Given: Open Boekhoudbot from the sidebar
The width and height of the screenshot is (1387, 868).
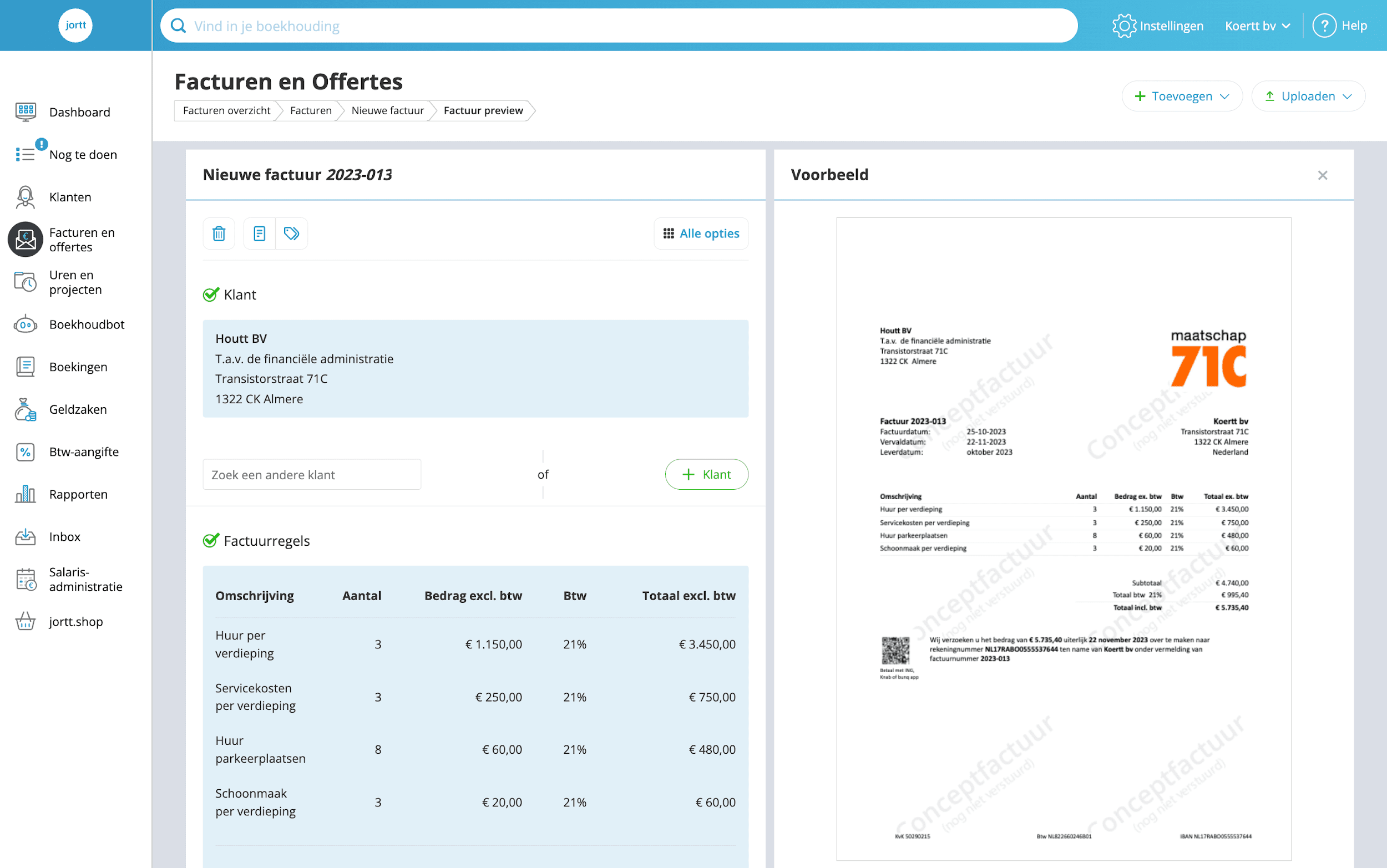Looking at the screenshot, I should click(86, 324).
